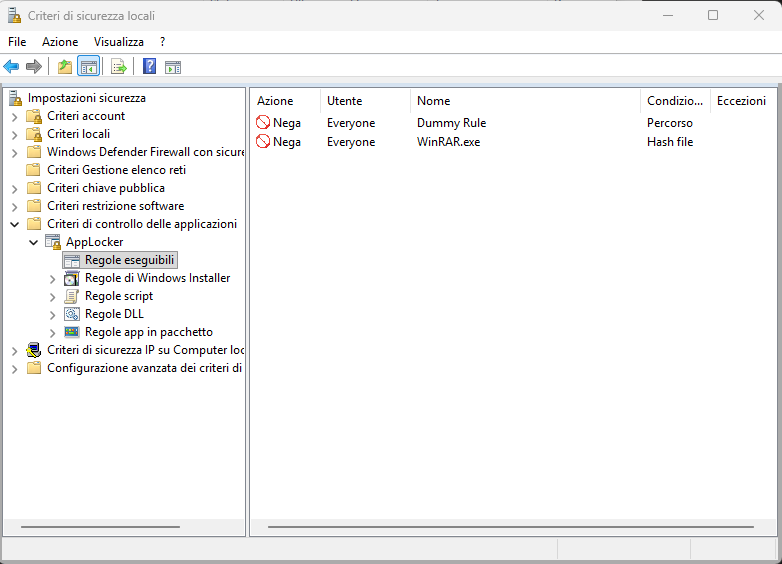Sort by the Azione column header
Screen dimensions: 782x564
point(285,101)
